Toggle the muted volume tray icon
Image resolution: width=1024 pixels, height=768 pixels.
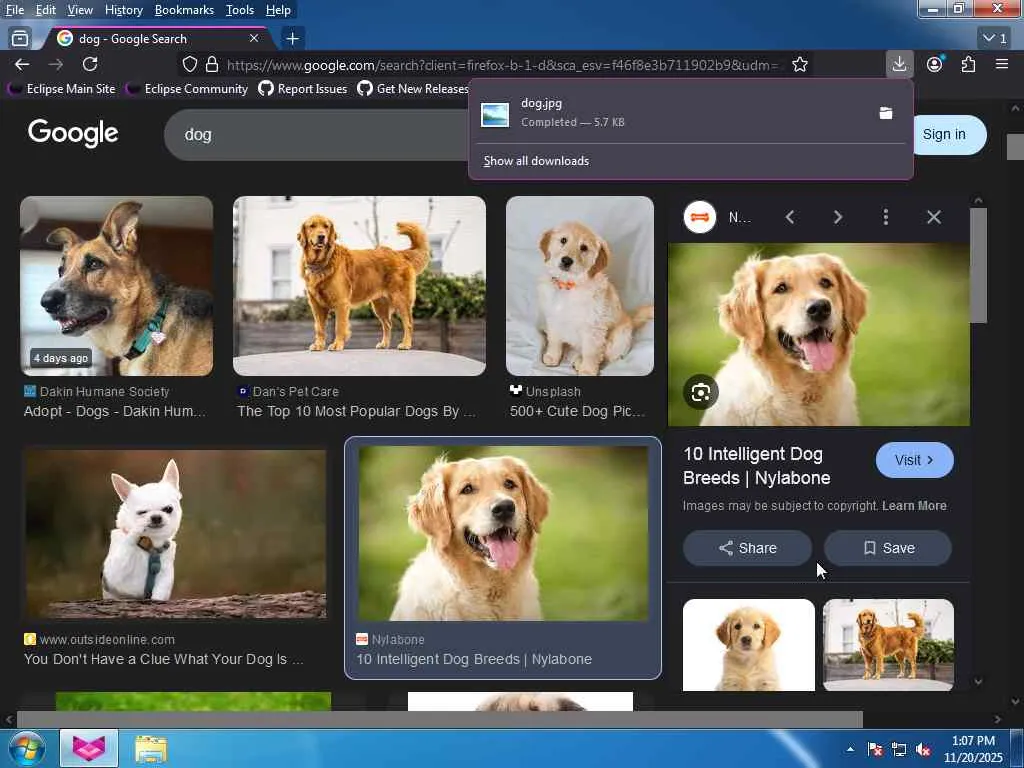[x=924, y=749]
